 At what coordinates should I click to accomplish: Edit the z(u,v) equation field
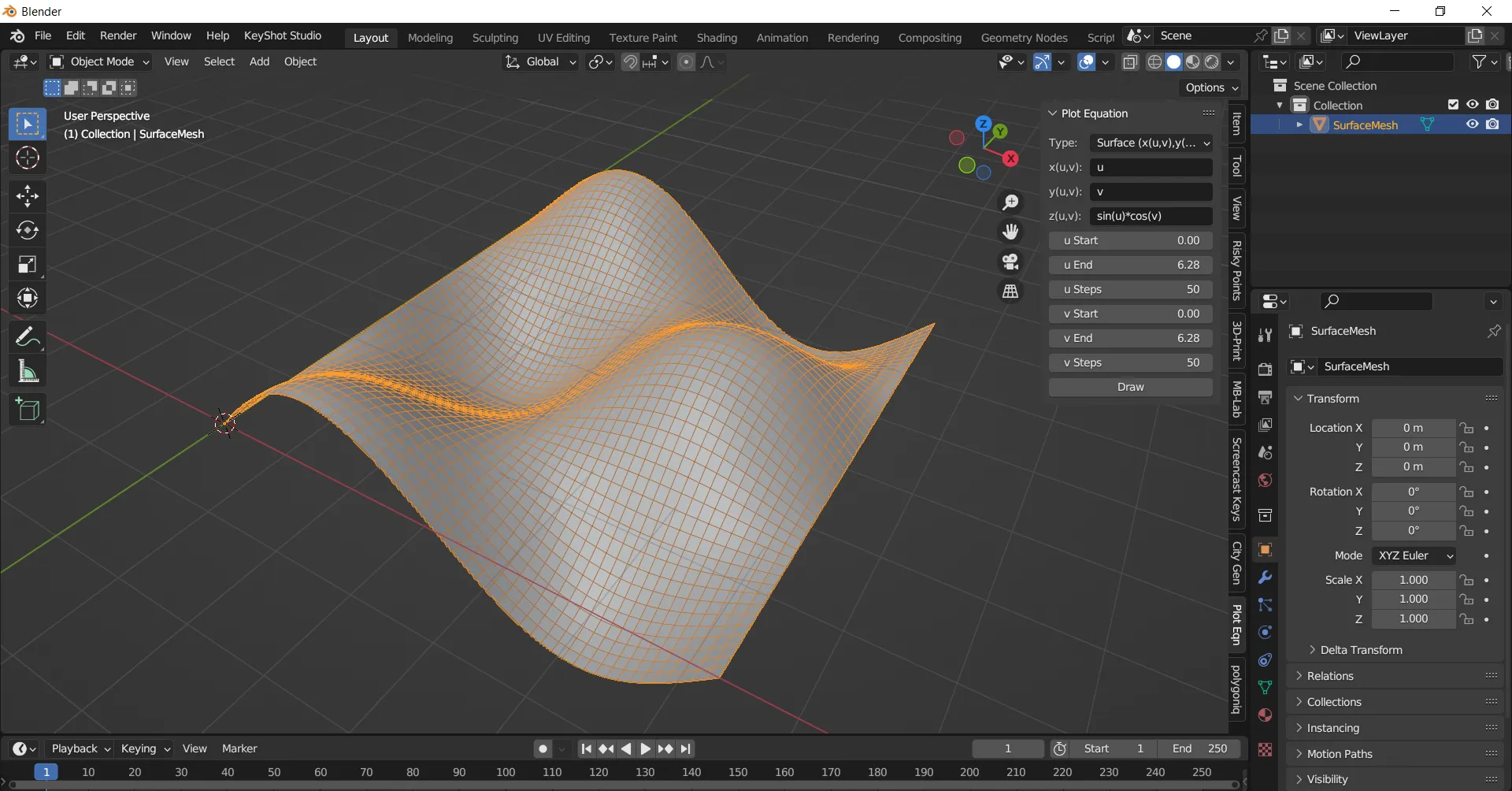pyautogui.click(x=1151, y=216)
